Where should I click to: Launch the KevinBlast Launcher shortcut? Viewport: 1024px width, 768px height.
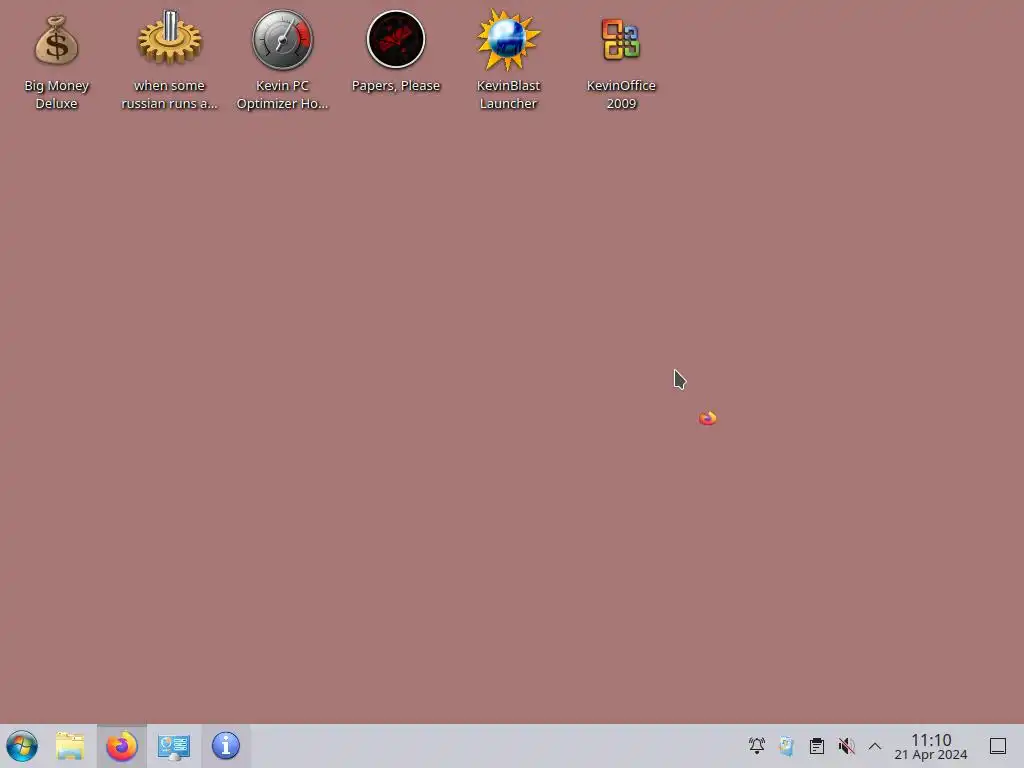click(x=508, y=40)
